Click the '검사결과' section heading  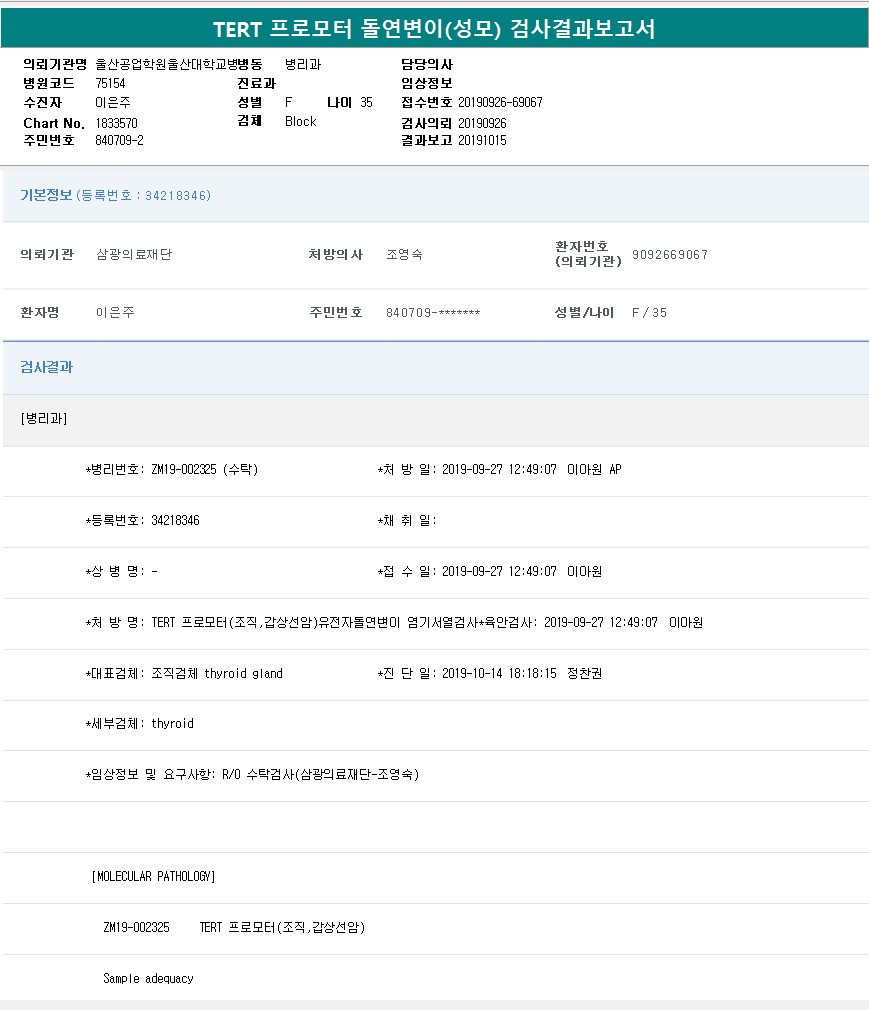(46, 367)
